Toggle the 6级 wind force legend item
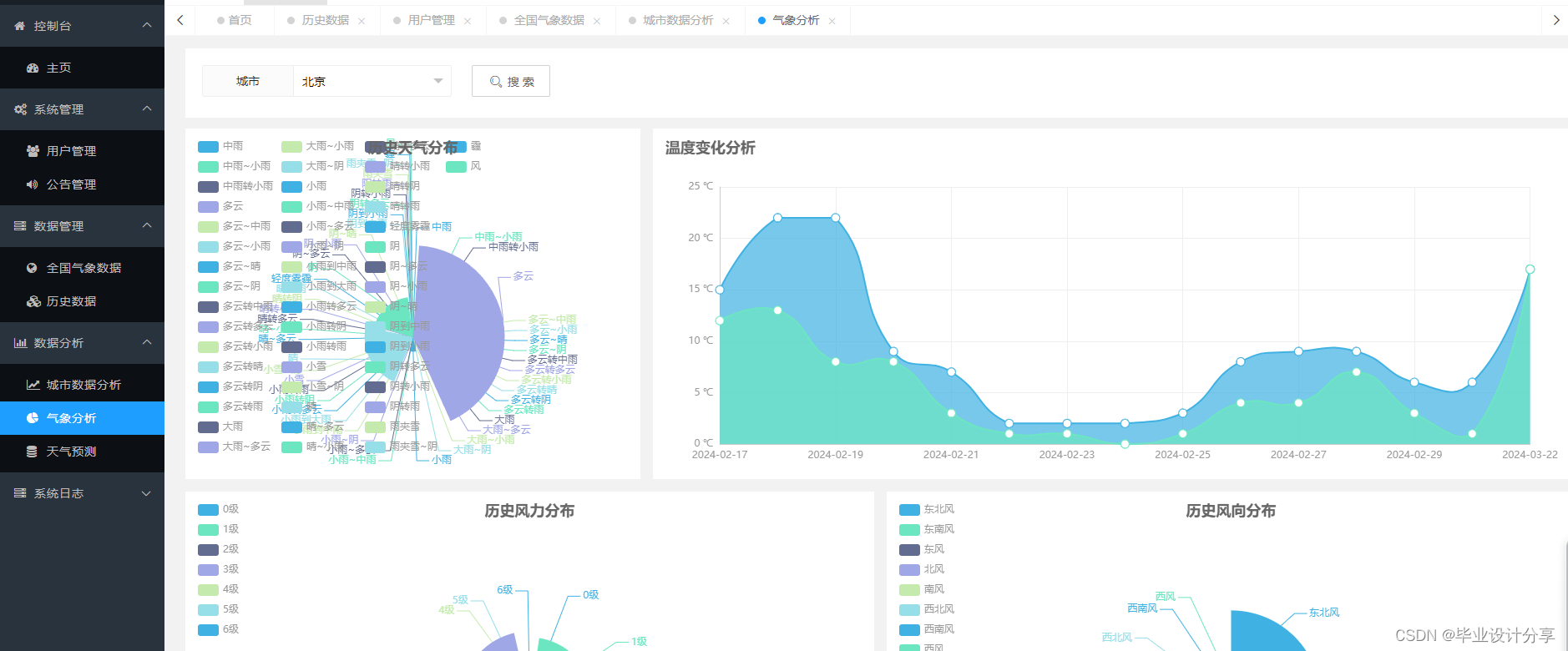This screenshot has height=651, width=1568. [x=219, y=629]
